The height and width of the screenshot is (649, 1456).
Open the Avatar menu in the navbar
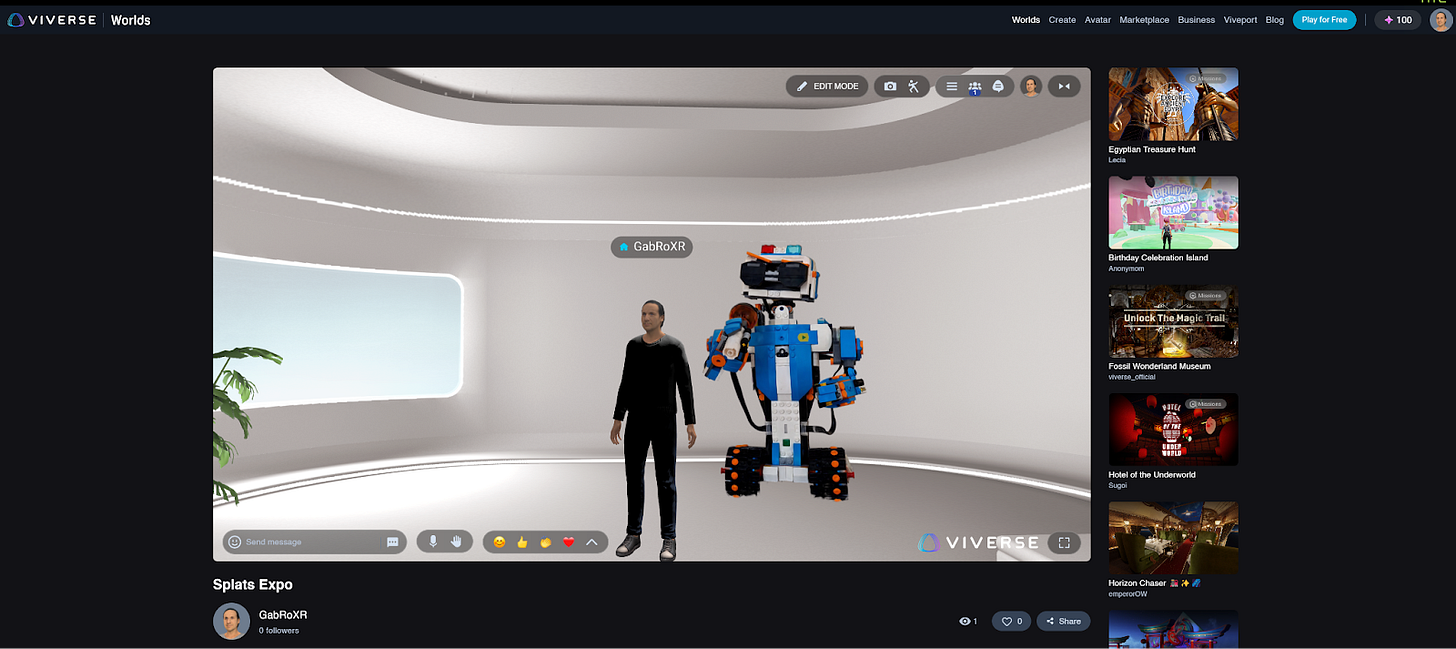pos(1097,19)
